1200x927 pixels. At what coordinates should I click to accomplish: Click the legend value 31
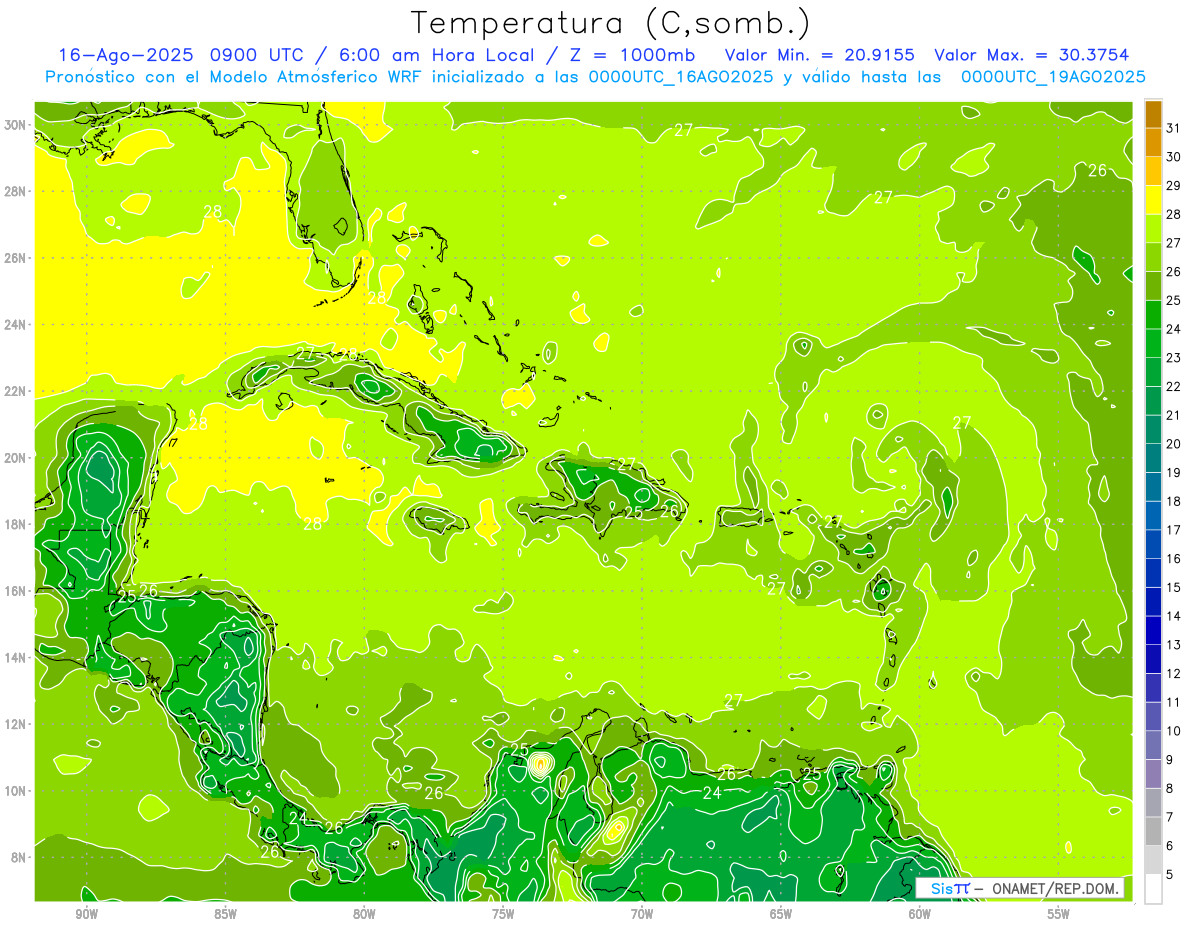pyautogui.click(x=1174, y=128)
